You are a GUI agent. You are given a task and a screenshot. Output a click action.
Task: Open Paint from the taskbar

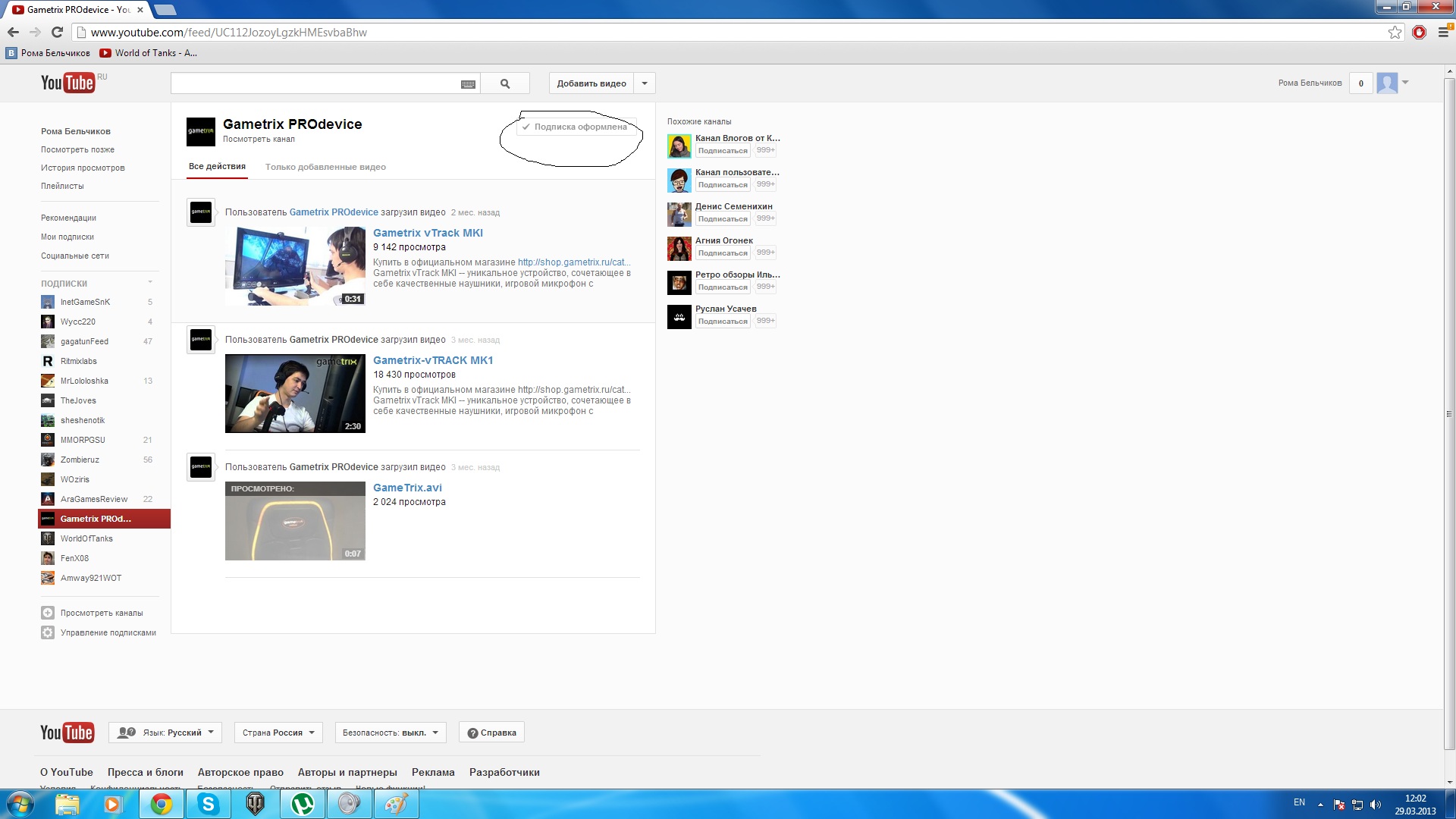click(x=396, y=804)
